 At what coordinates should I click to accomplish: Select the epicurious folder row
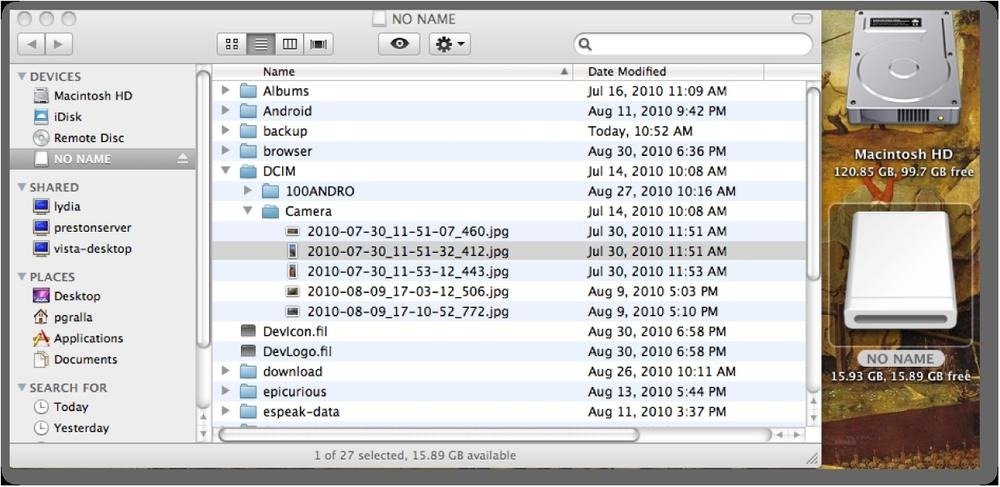(x=509, y=391)
